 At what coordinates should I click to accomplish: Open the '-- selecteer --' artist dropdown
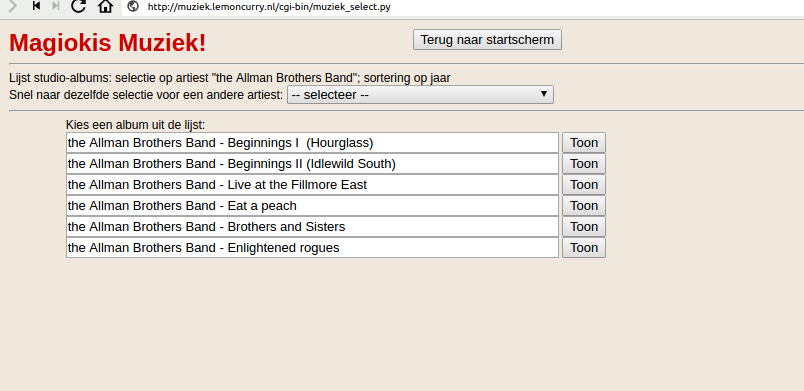[420, 95]
